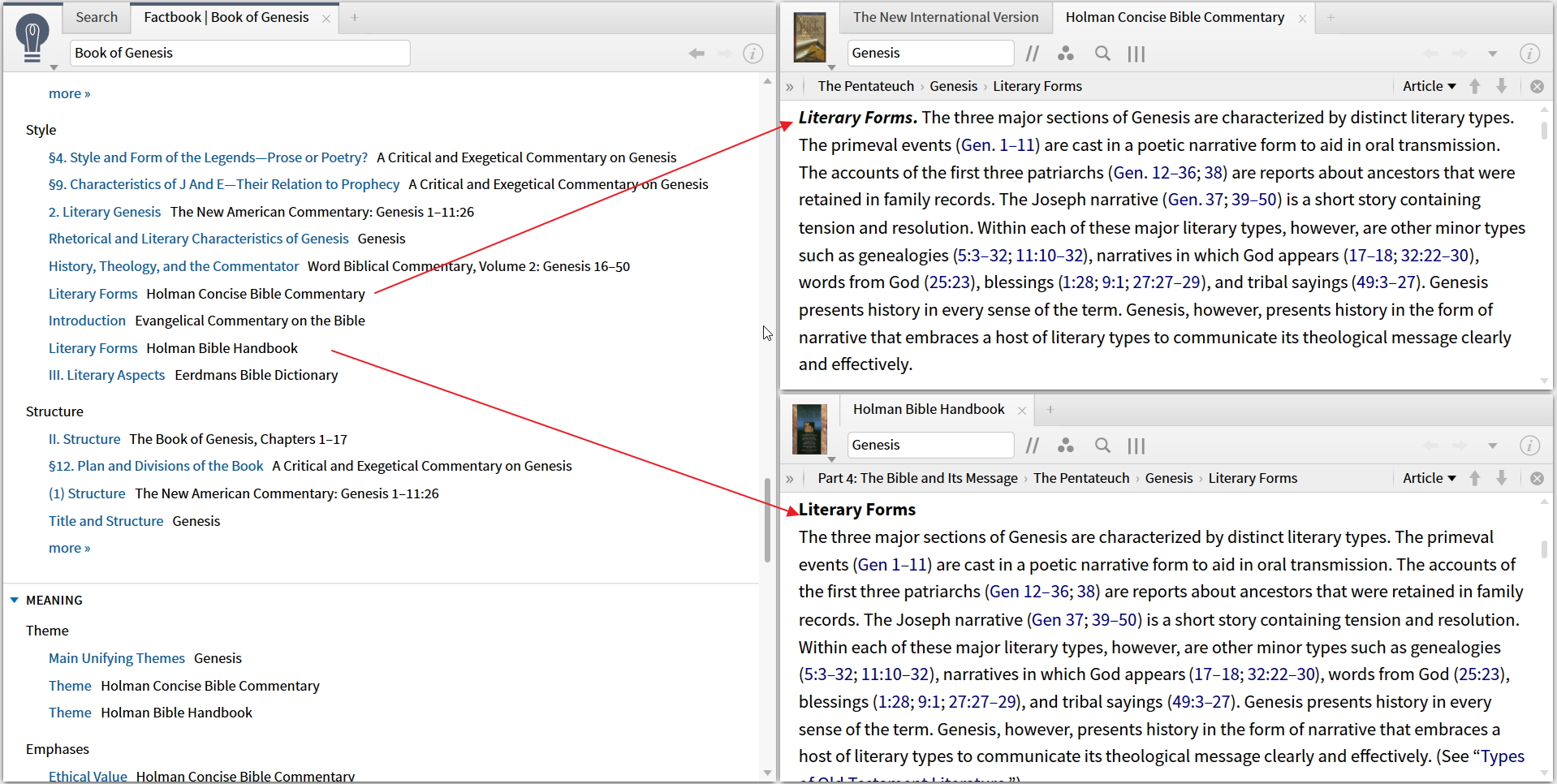Go to previous article in Bible Handbook

tap(1475, 478)
